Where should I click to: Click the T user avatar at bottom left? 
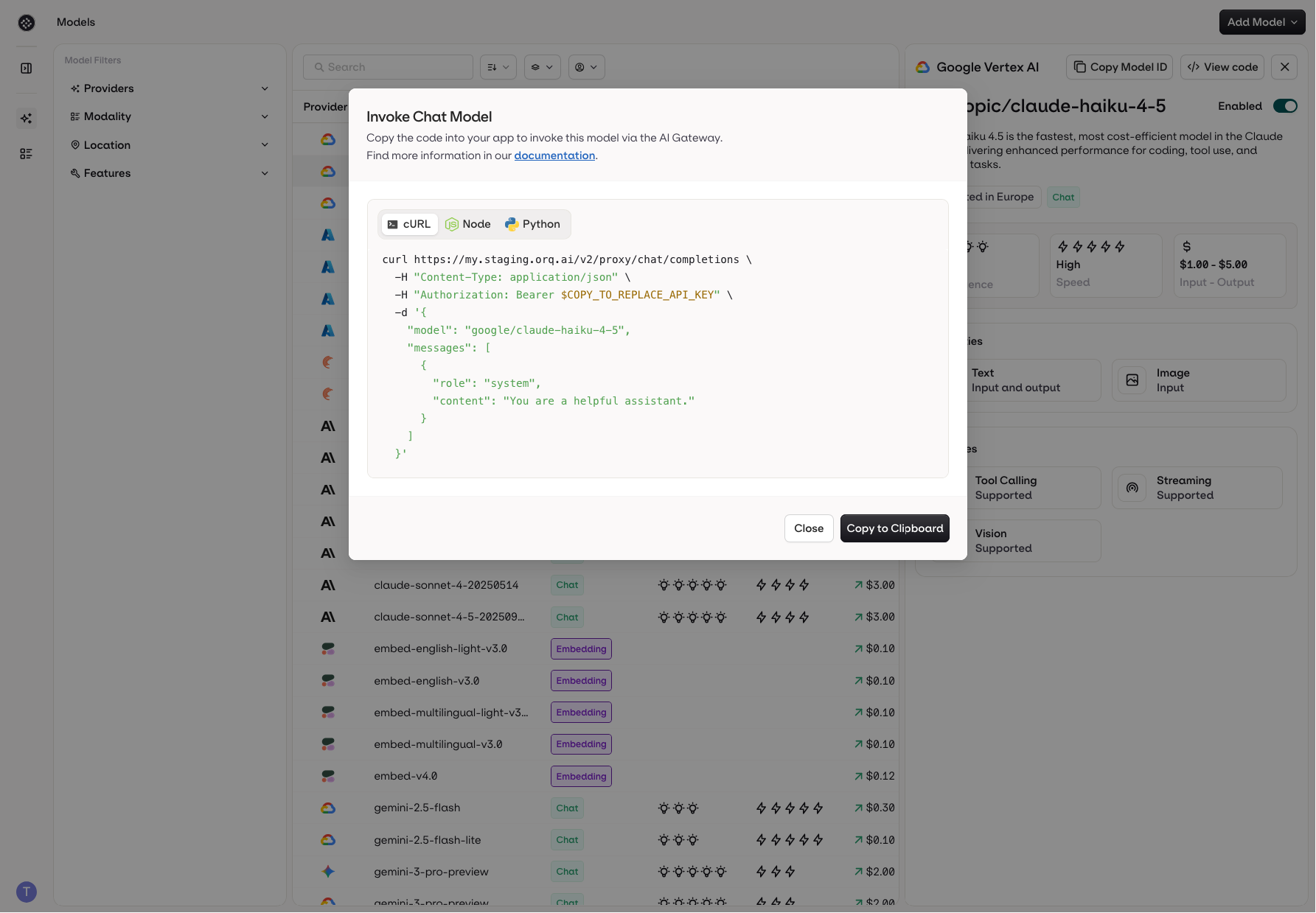(x=27, y=892)
